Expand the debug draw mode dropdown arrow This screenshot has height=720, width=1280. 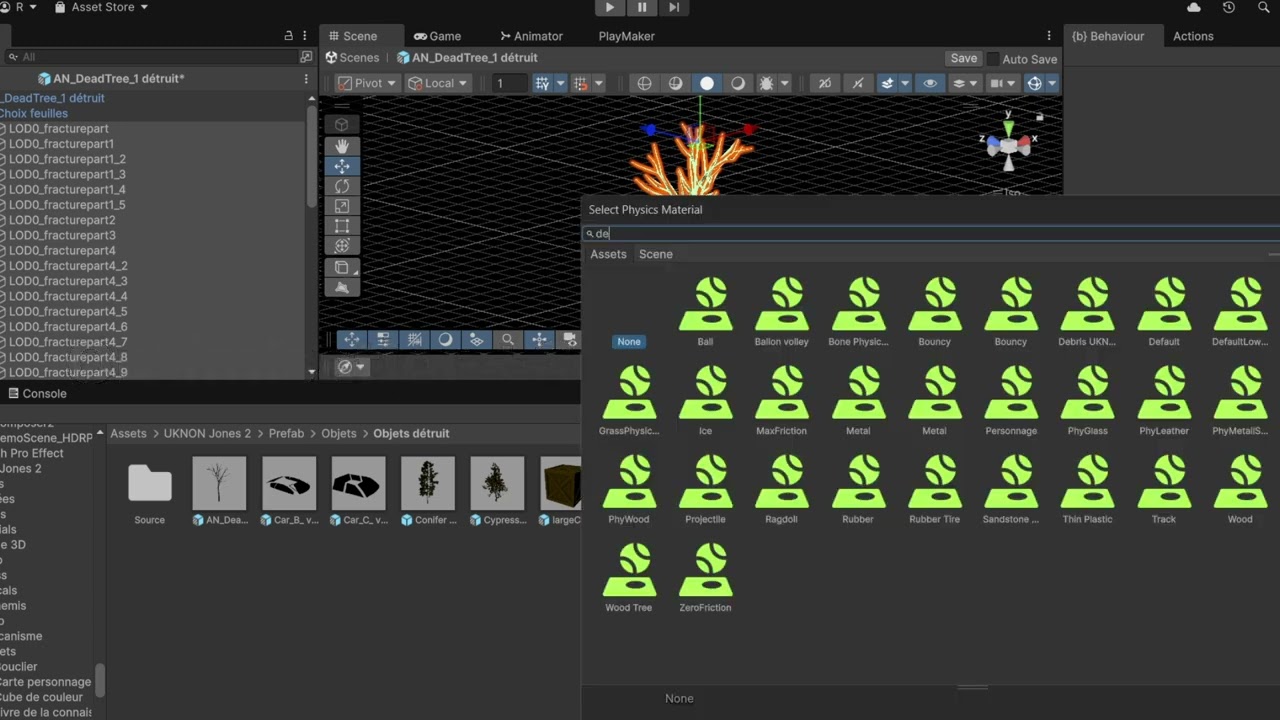pos(785,83)
